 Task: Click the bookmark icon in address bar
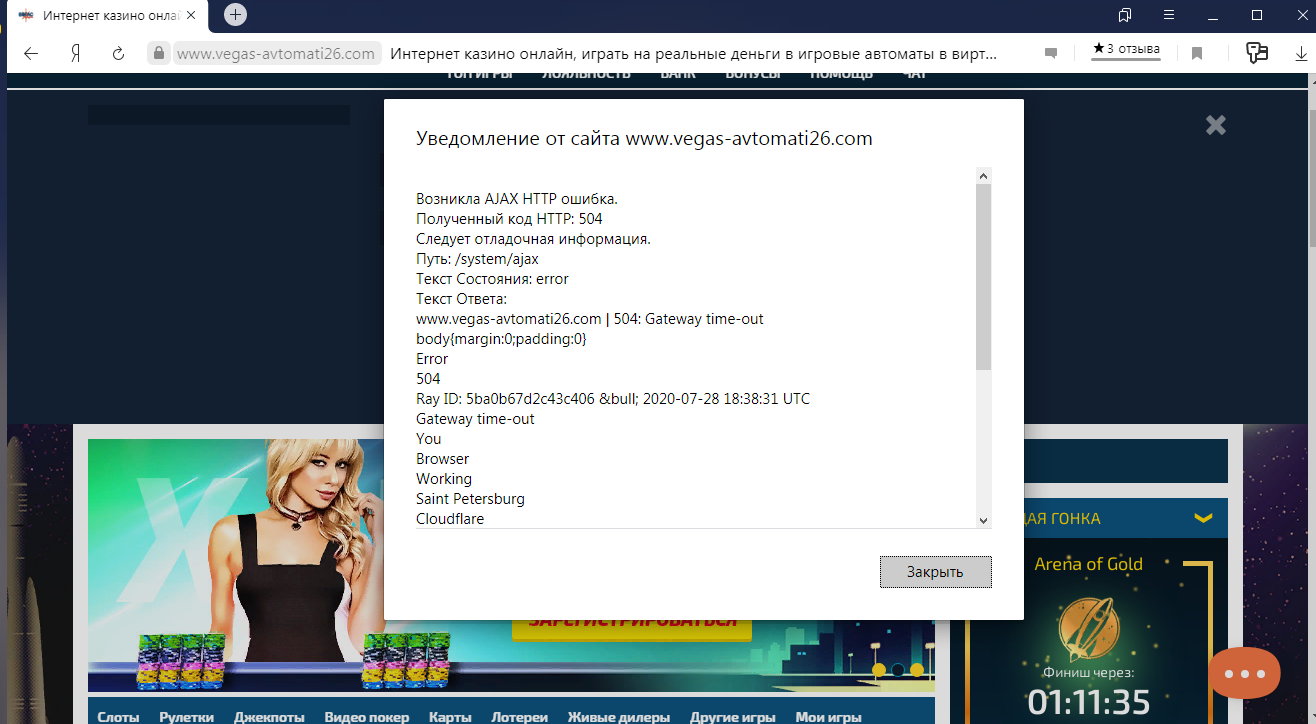1196,53
